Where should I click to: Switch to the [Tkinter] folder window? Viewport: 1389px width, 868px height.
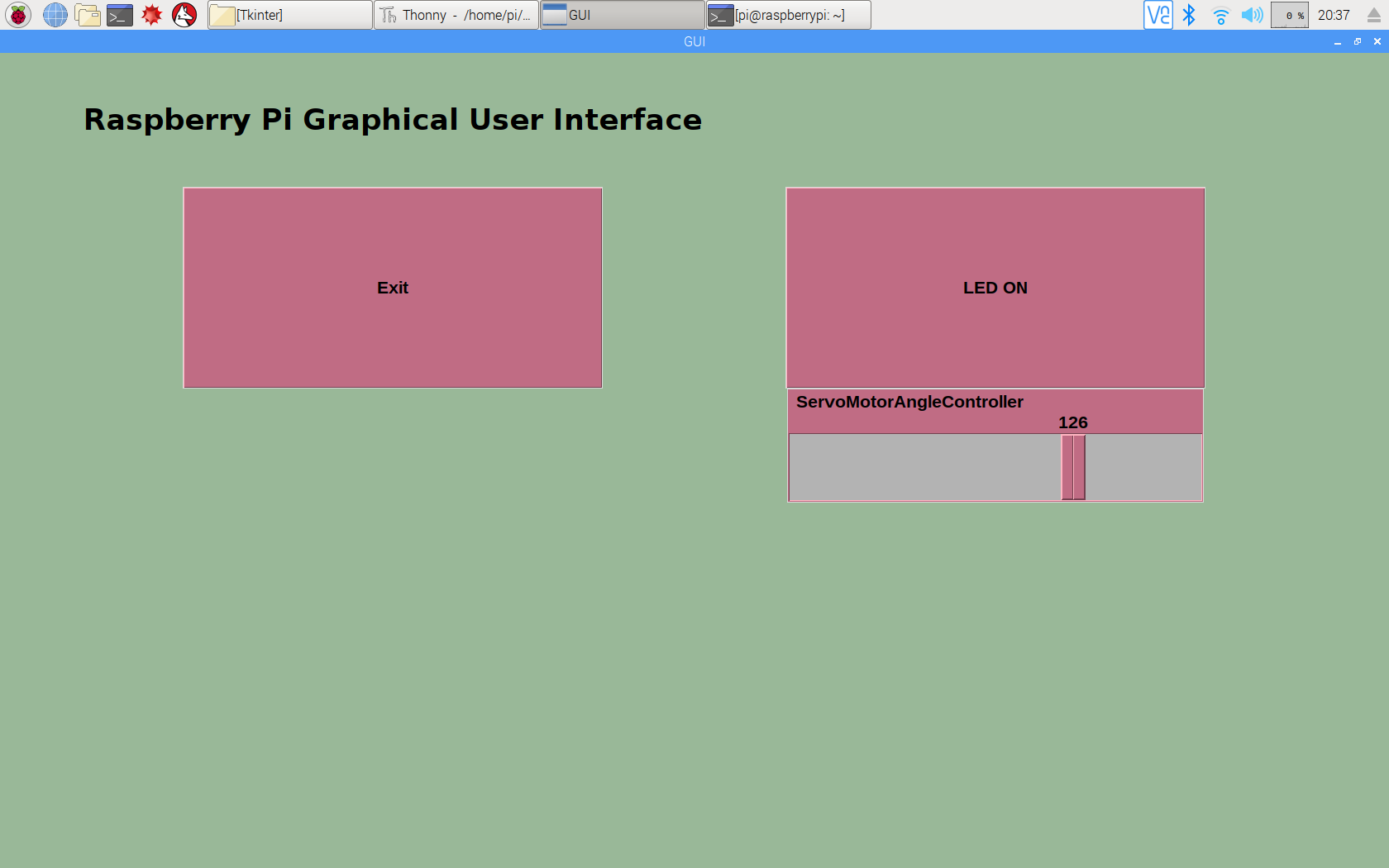tap(290, 15)
